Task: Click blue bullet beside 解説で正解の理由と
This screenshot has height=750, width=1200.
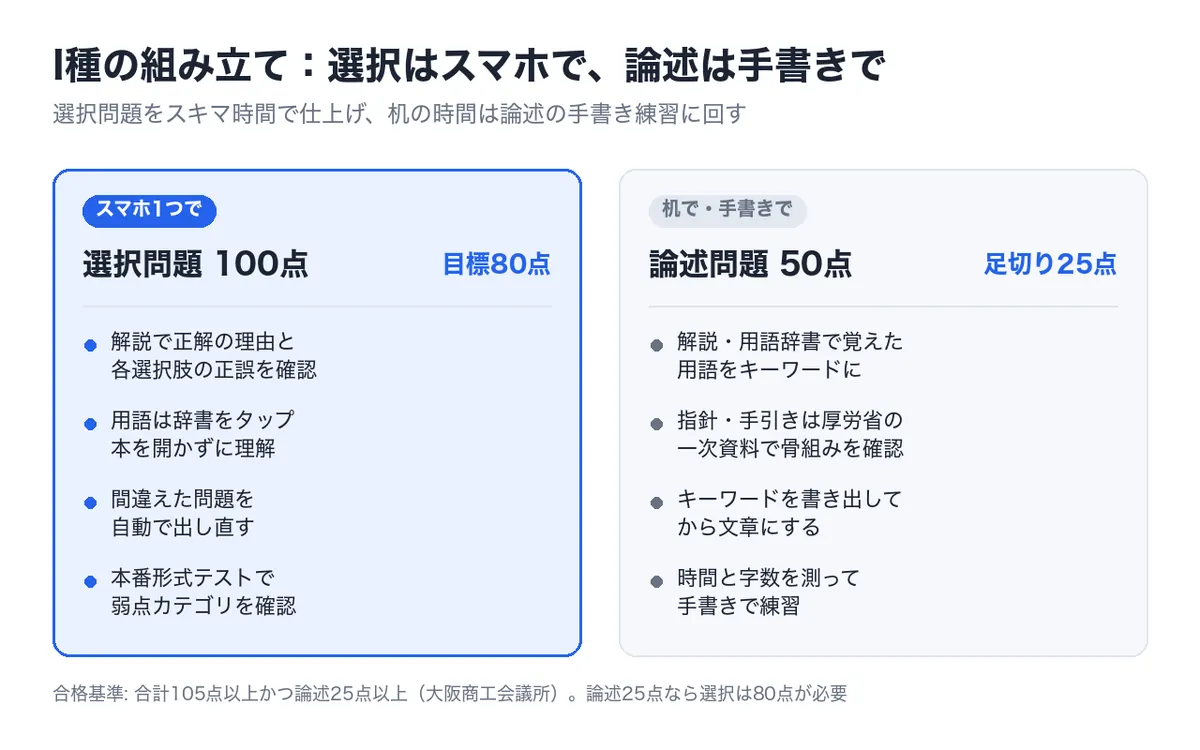Action: tap(90, 345)
